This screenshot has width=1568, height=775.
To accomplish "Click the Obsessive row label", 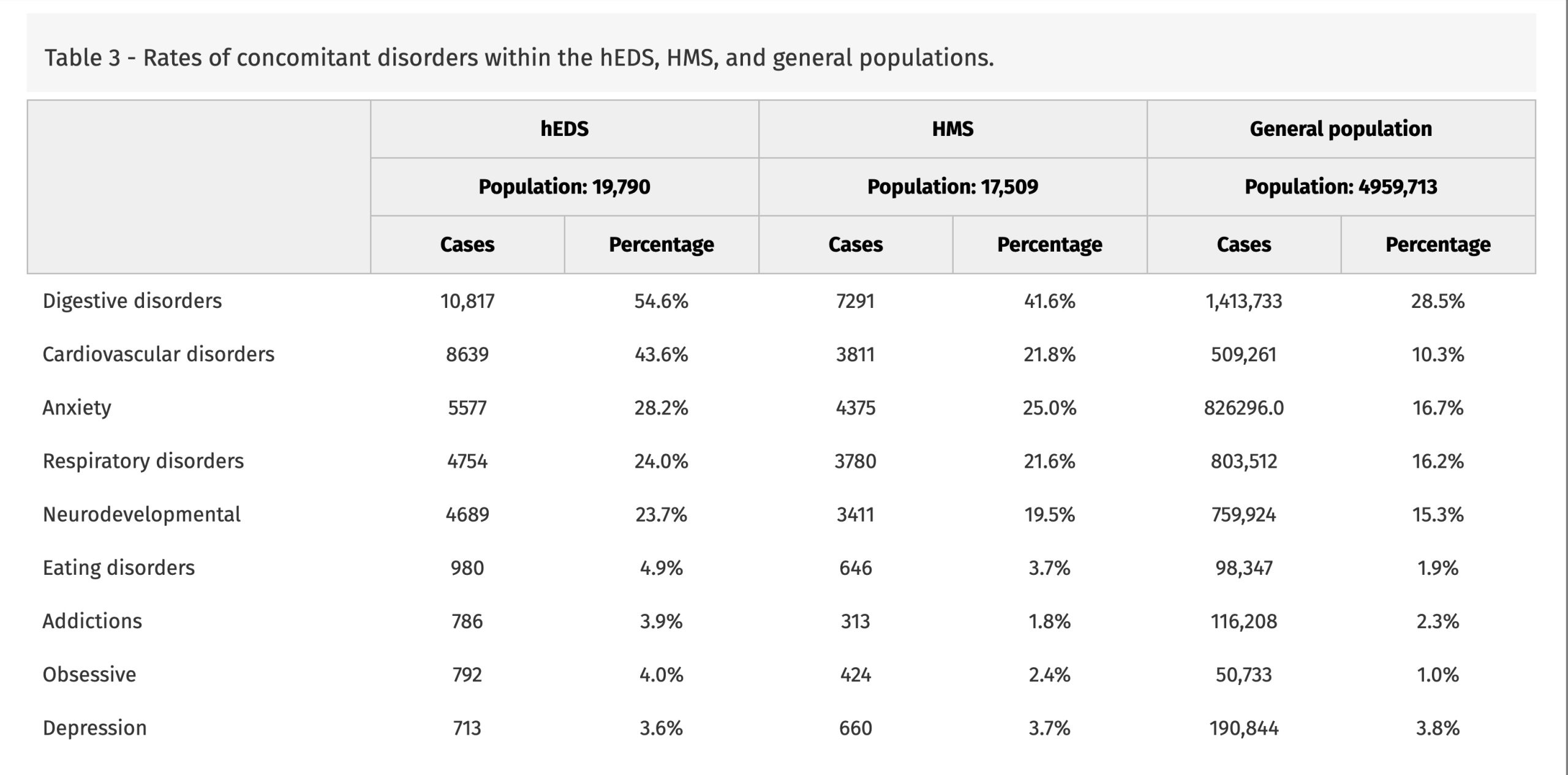I will pyautogui.click(x=89, y=675).
